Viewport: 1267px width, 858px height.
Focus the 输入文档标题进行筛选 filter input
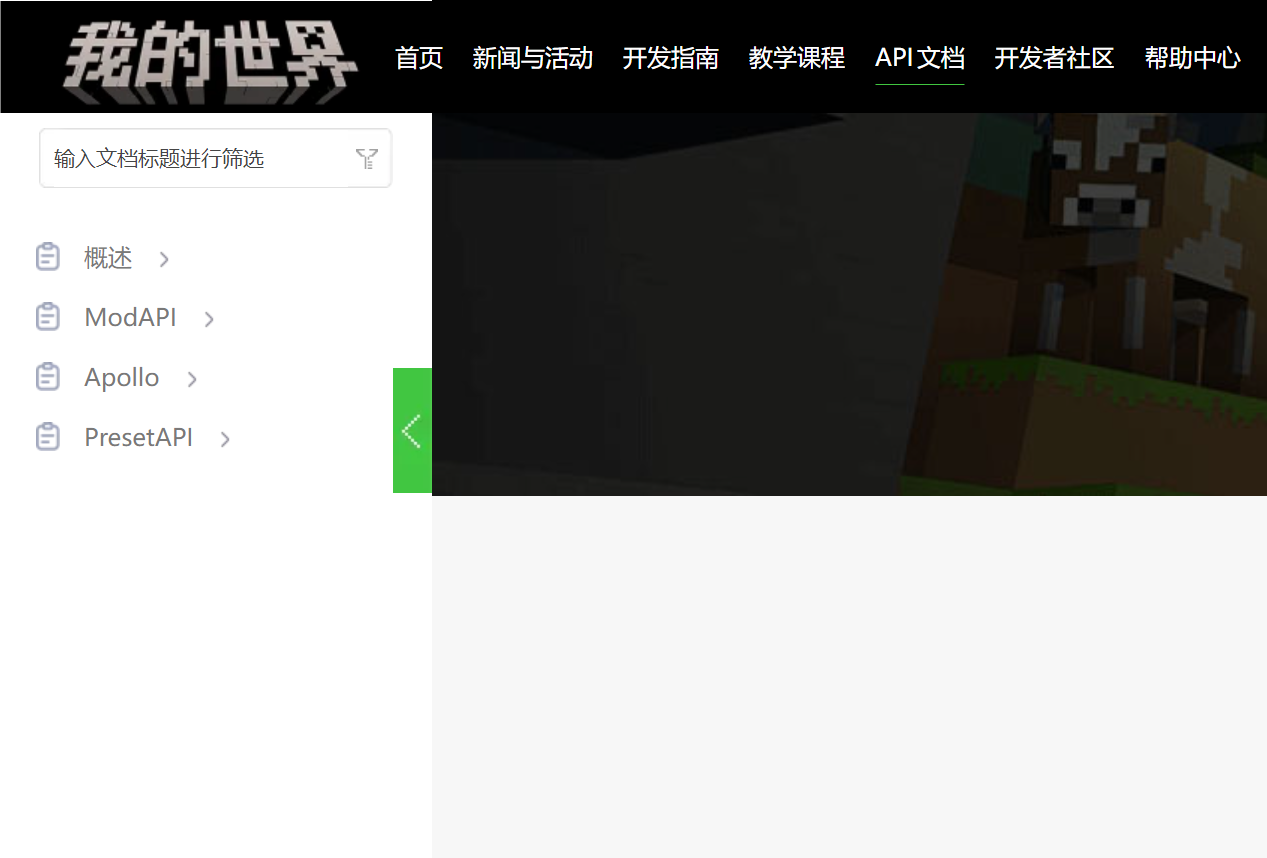pos(215,158)
